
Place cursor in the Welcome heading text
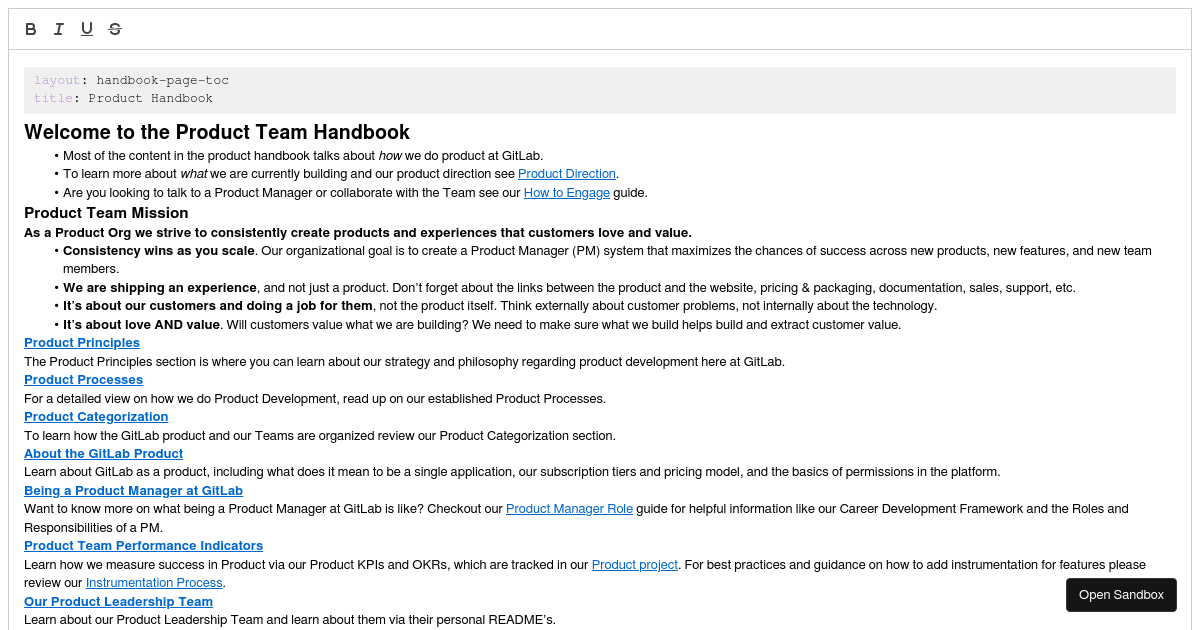[215, 132]
